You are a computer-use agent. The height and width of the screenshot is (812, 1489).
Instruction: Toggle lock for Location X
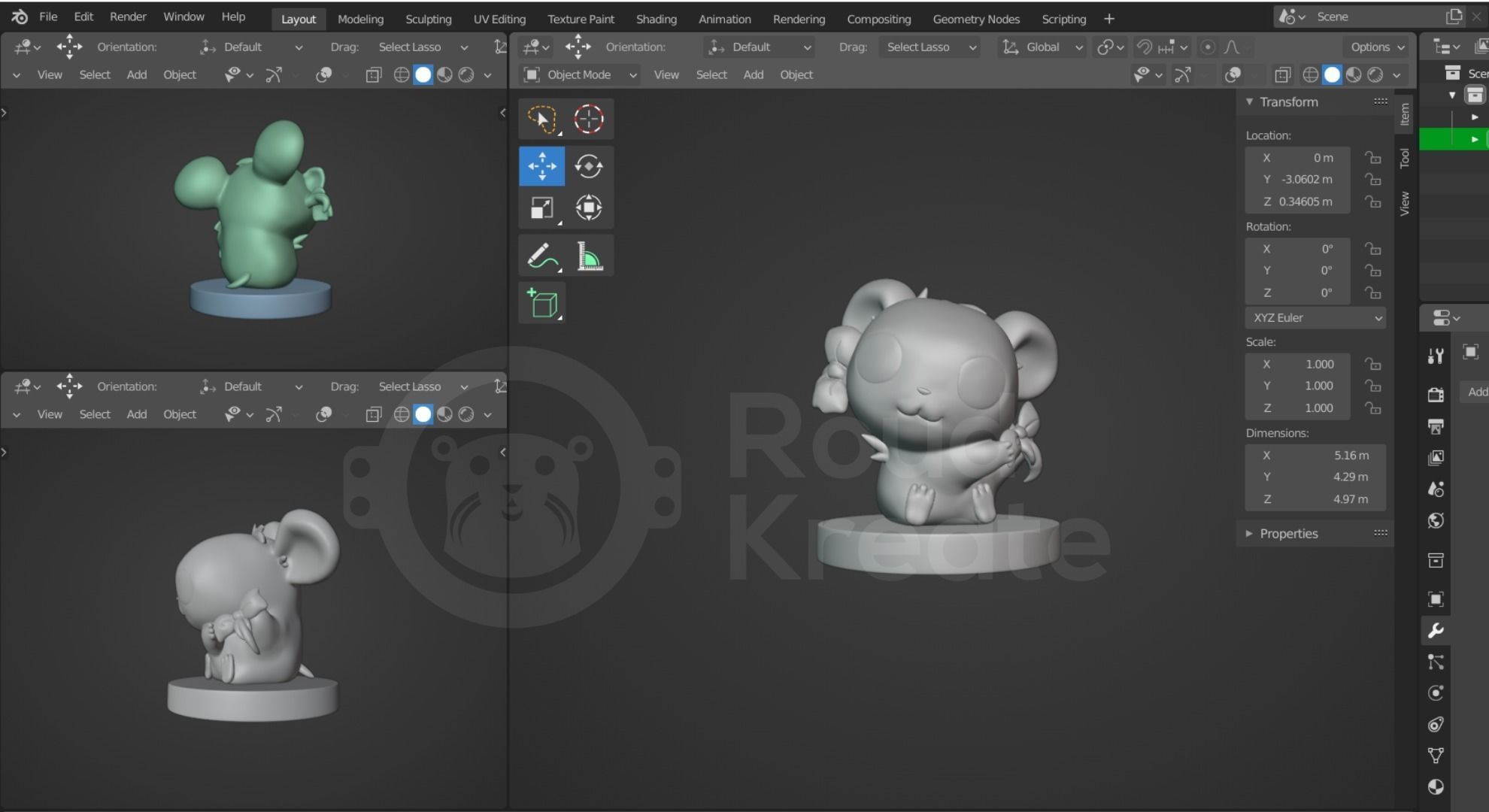coord(1373,158)
